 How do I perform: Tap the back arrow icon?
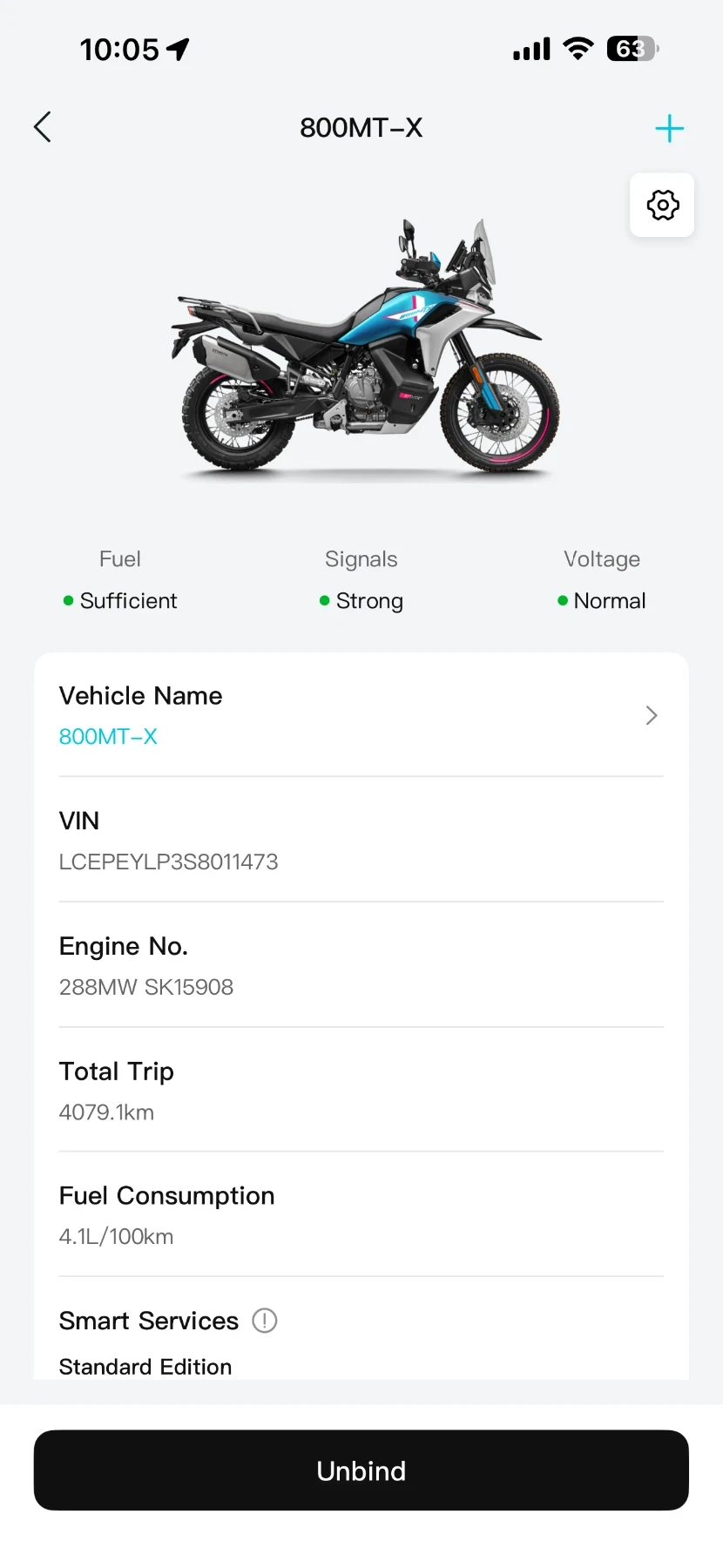43,127
